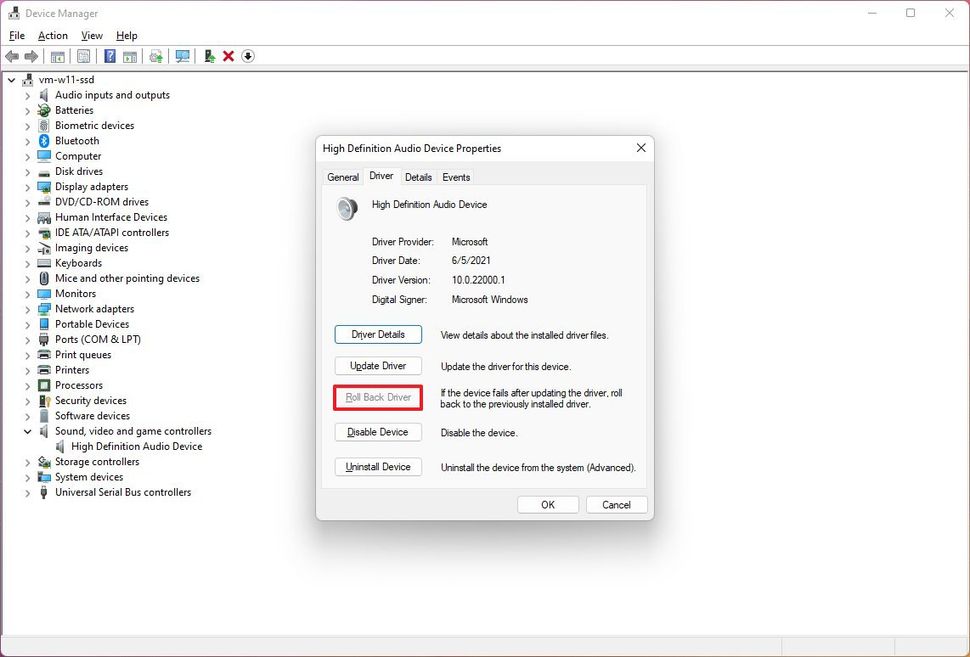This screenshot has width=970, height=657.
Task: Open the Action menu
Action: pyautogui.click(x=52, y=35)
